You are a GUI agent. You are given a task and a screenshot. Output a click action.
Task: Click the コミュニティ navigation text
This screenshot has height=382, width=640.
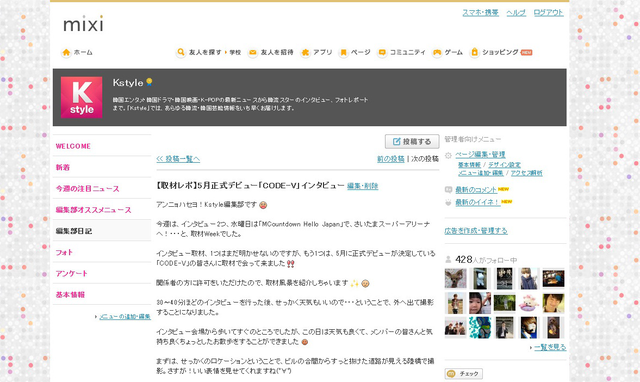click(407, 52)
